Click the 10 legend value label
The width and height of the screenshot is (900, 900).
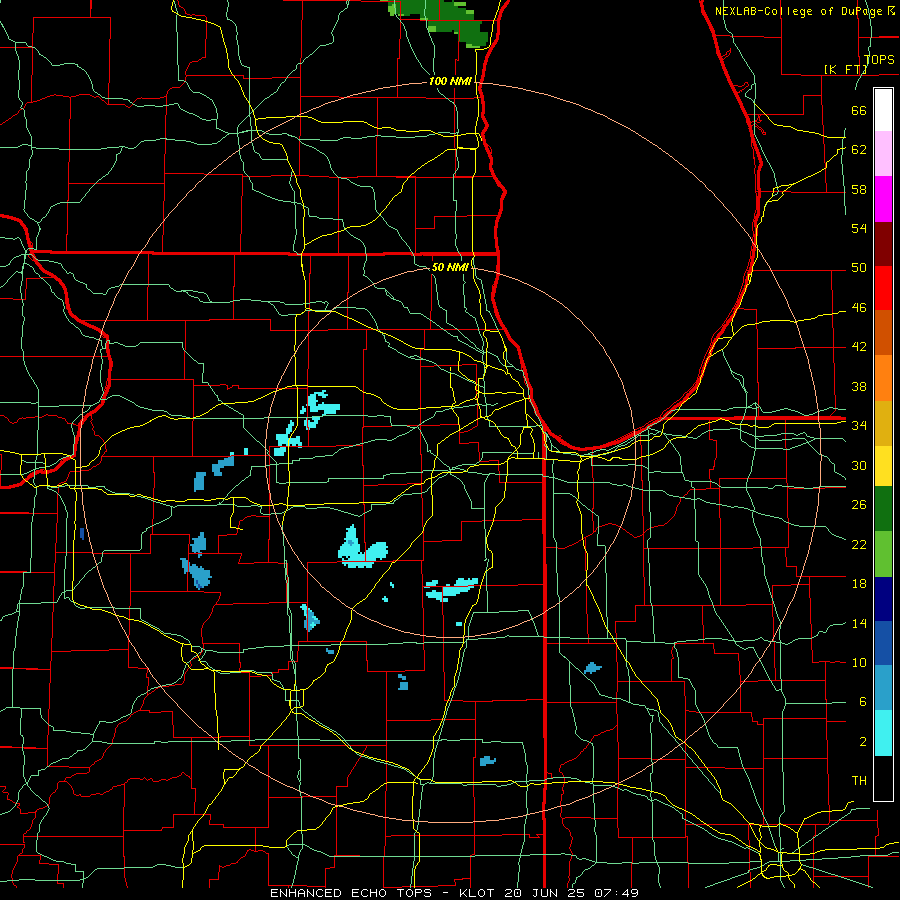[859, 662]
